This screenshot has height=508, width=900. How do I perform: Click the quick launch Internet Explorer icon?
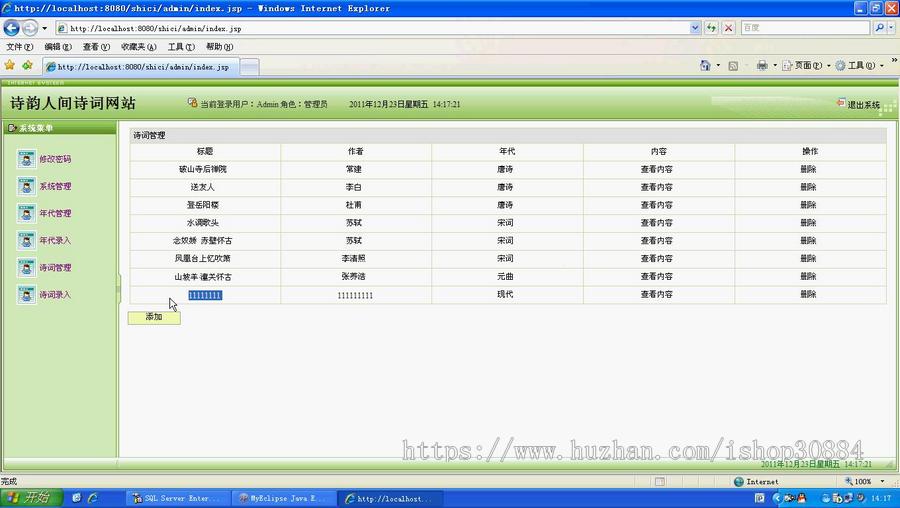click(x=92, y=498)
